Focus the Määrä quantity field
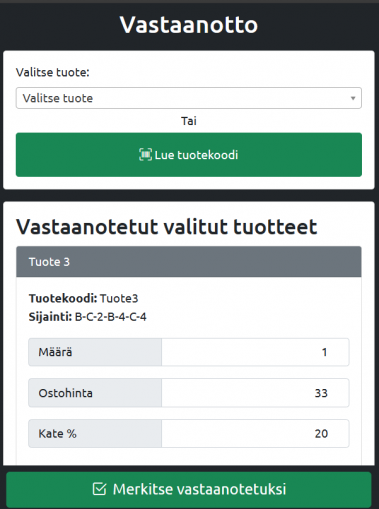The image size is (379, 509). pos(255,352)
